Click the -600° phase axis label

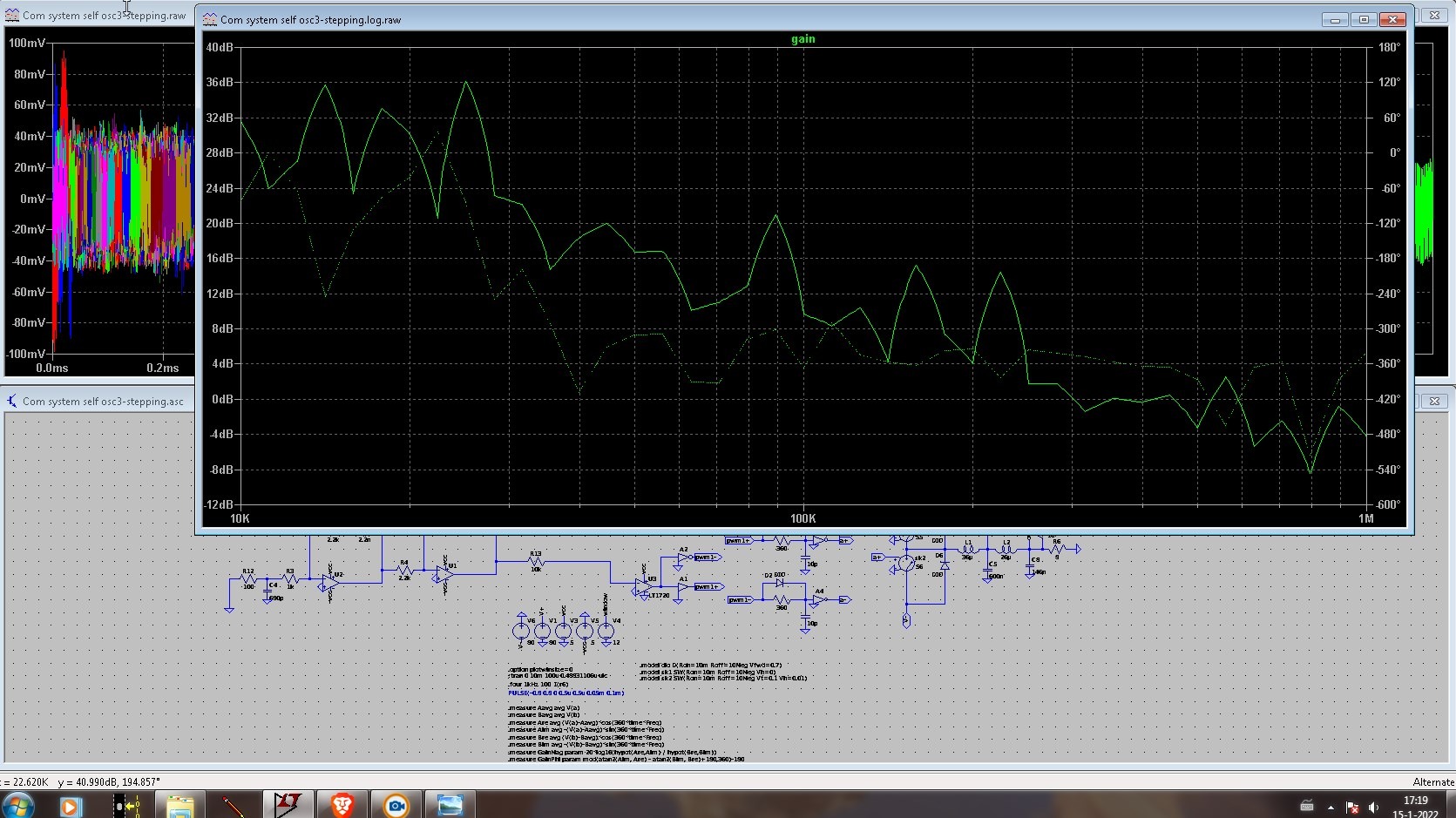[1387, 504]
